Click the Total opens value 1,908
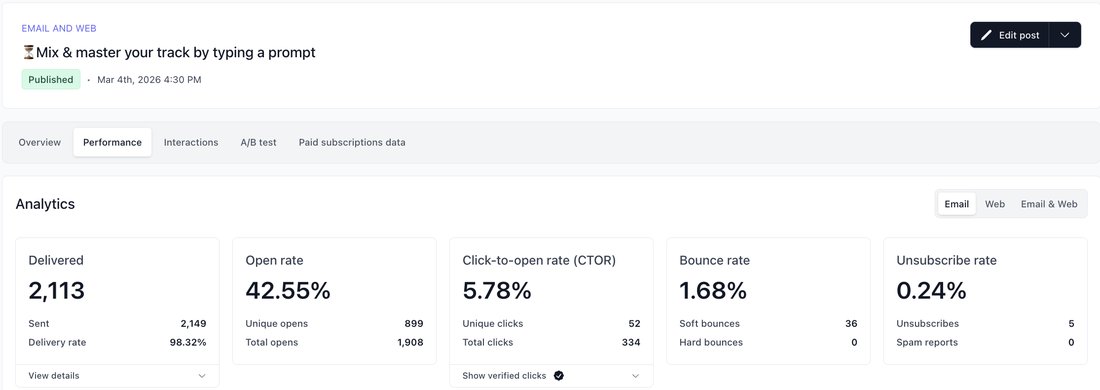This screenshot has height=390, width=1100. [x=410, y=343]
